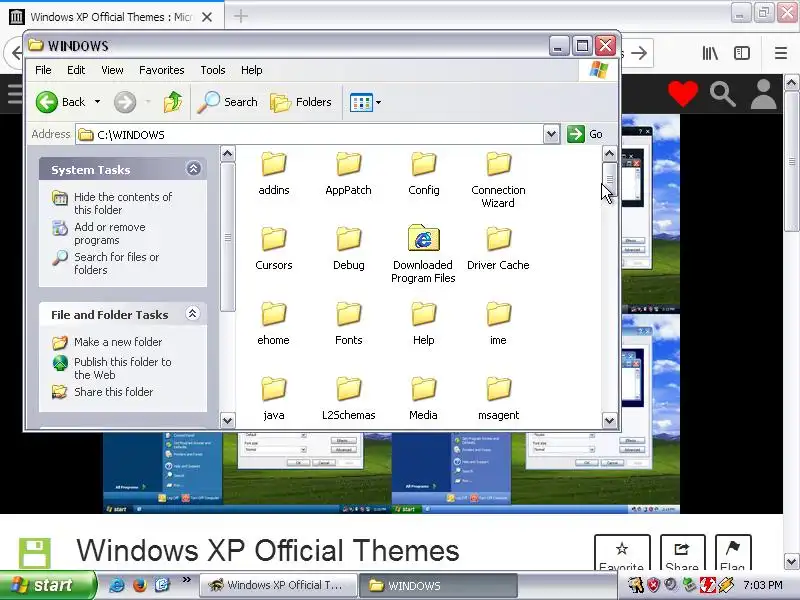Open the Edit menu

[x=76, y=70]
